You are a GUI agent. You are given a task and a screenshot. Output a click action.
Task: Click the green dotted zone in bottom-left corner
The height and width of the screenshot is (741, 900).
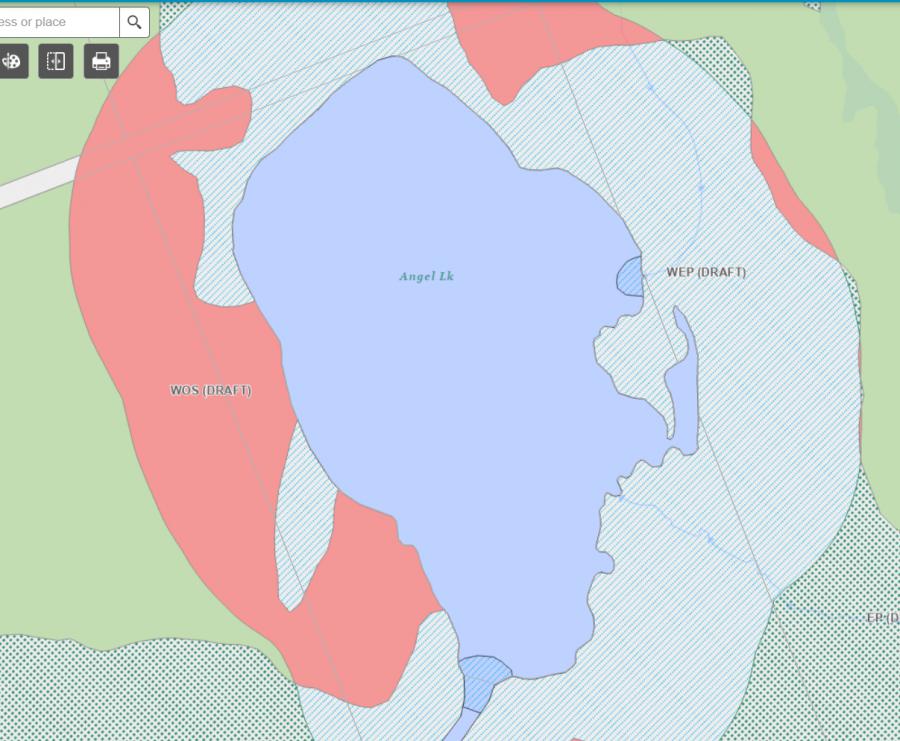click(x=100, y=690)
